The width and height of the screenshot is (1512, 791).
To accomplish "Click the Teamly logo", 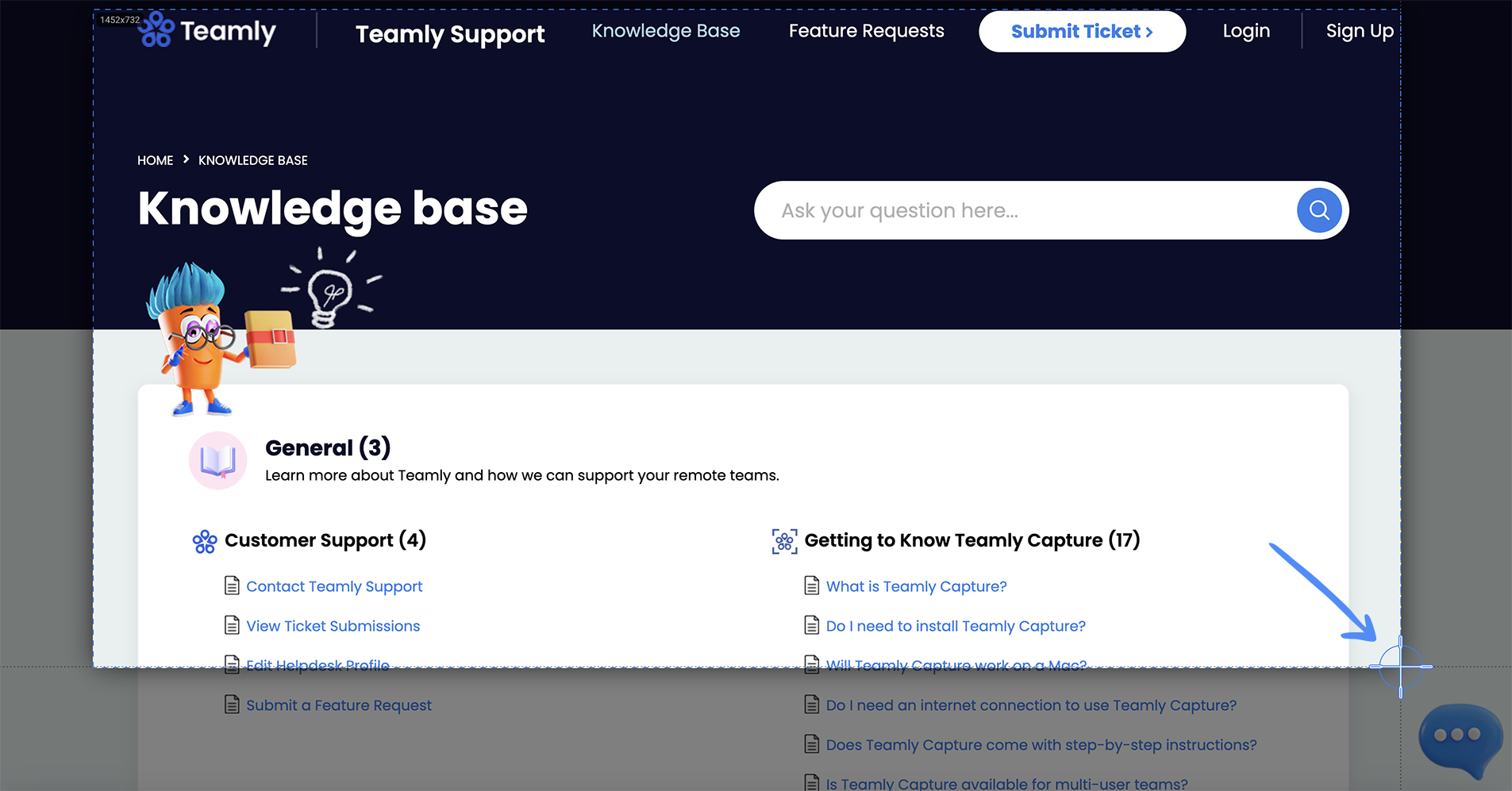I will pos(207,31).
